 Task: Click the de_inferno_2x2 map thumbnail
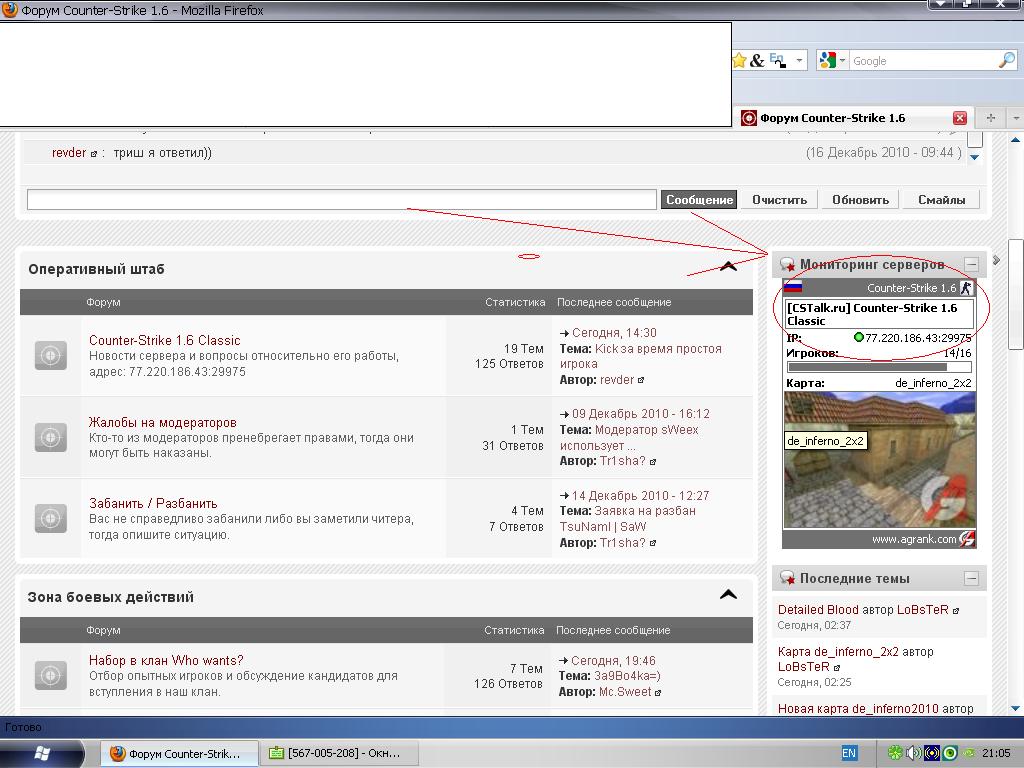pos(879,460)
